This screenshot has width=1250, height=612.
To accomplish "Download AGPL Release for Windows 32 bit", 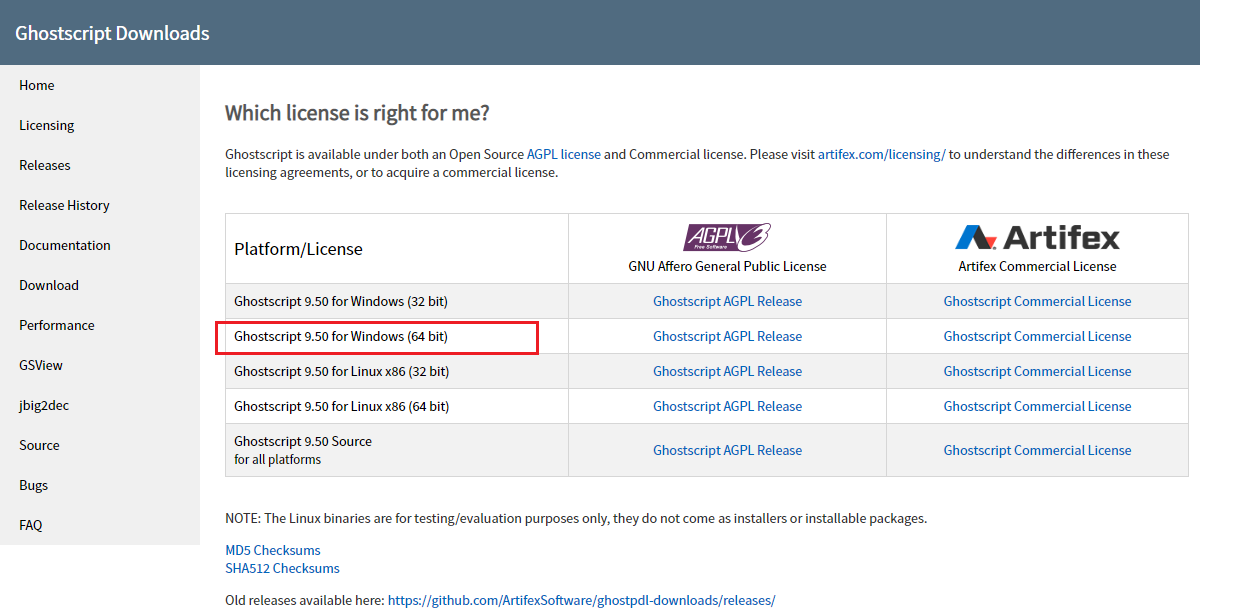I will tap(727, 301).
